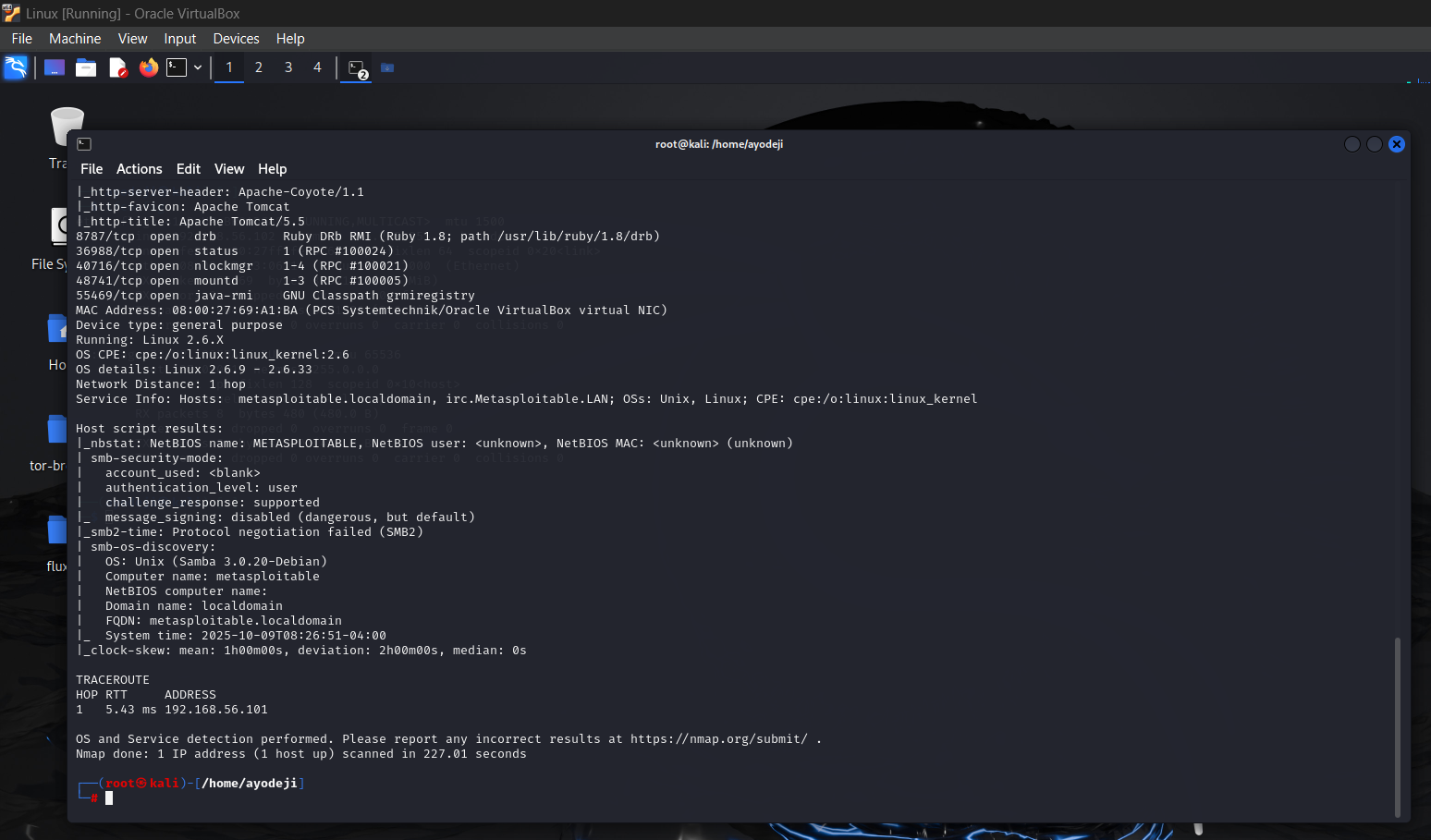Screen dimensions: 1431x840
Task: Click the '/home/ayodeji' path in the prompt
Action: tap(250, 784)
